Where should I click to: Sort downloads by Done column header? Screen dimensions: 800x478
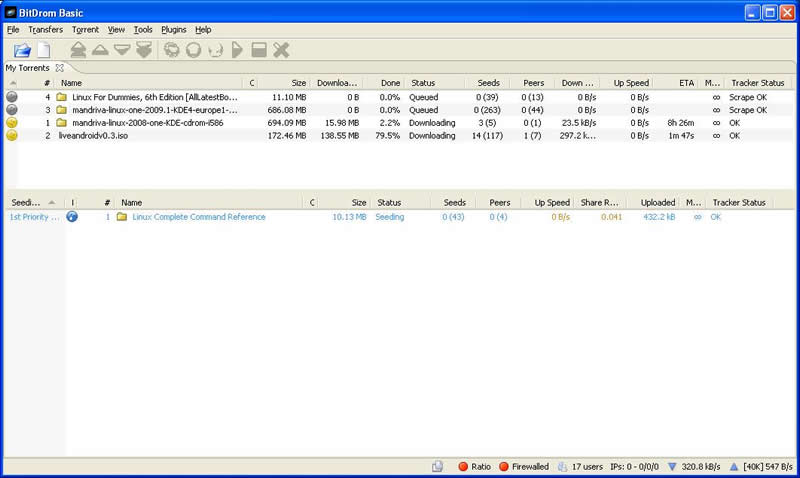(x=390, y=83)
